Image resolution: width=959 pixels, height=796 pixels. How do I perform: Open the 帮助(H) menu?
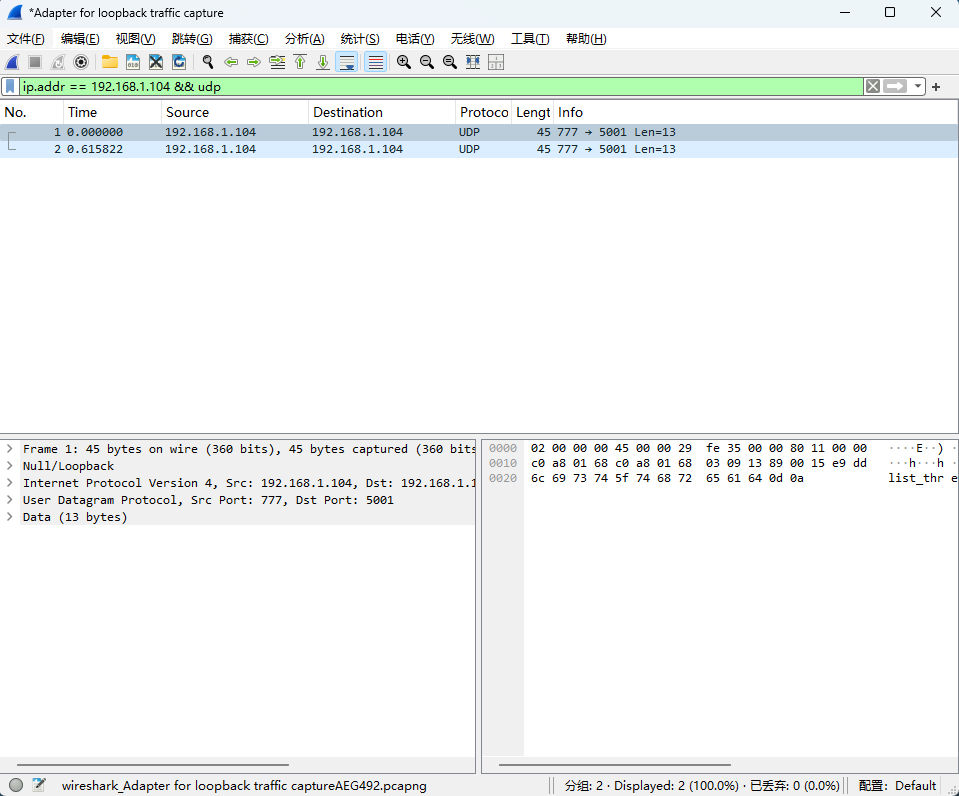tap(586, 39)
